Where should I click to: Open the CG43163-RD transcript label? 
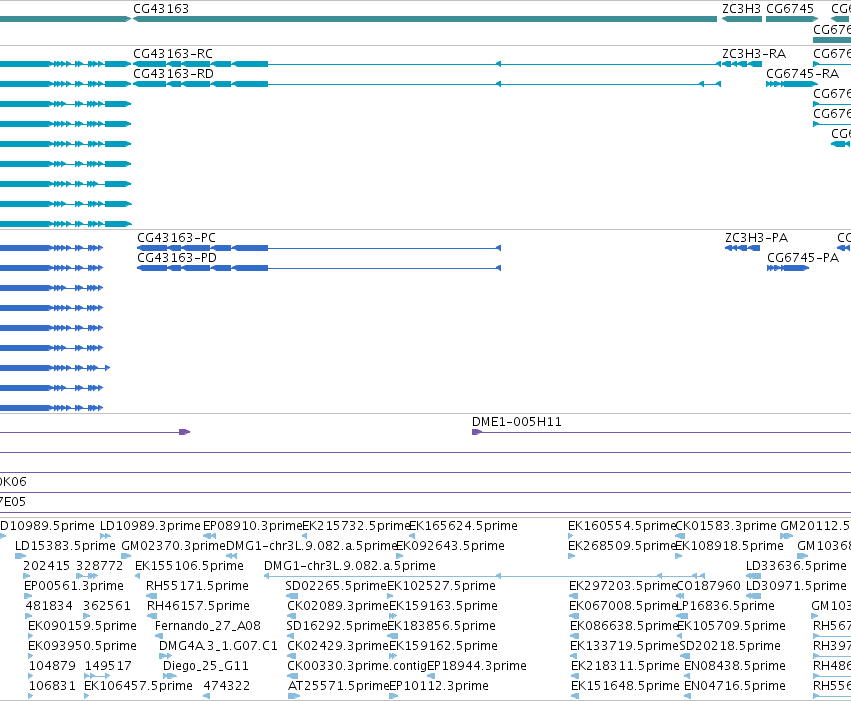click(x=174, y=74)
